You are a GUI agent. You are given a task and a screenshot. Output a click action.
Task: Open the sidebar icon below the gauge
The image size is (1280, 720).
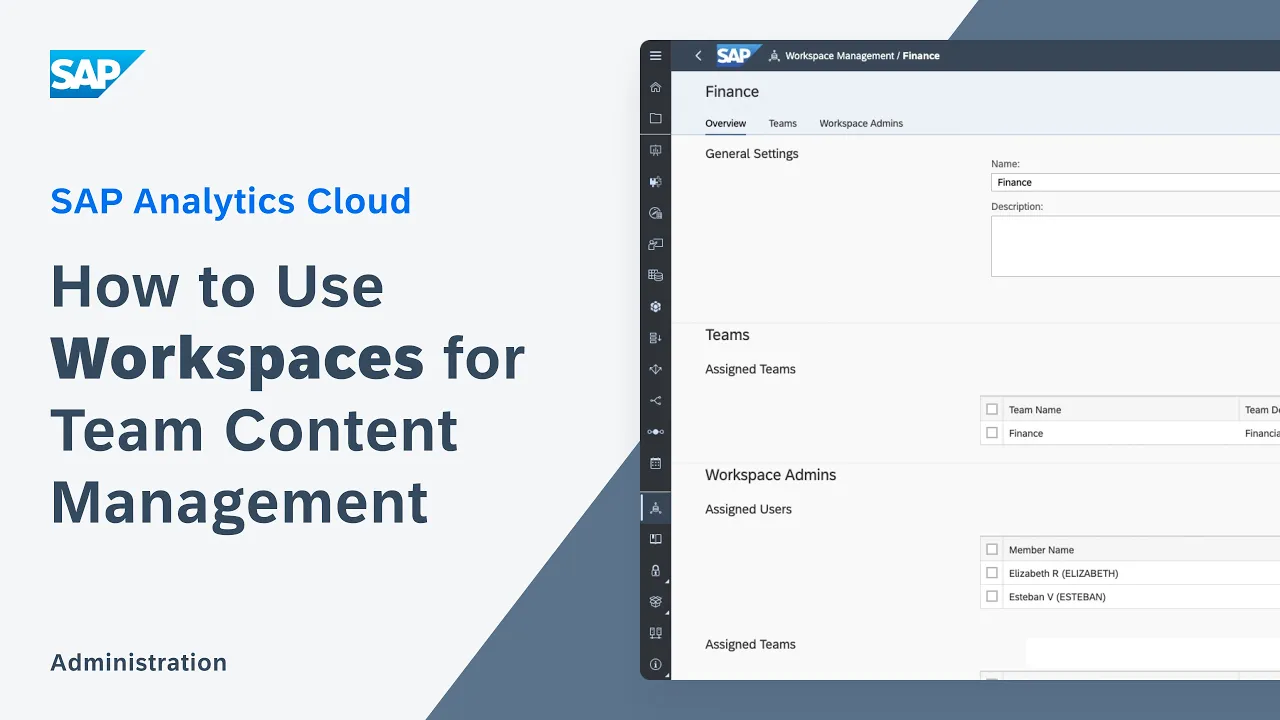656,244
